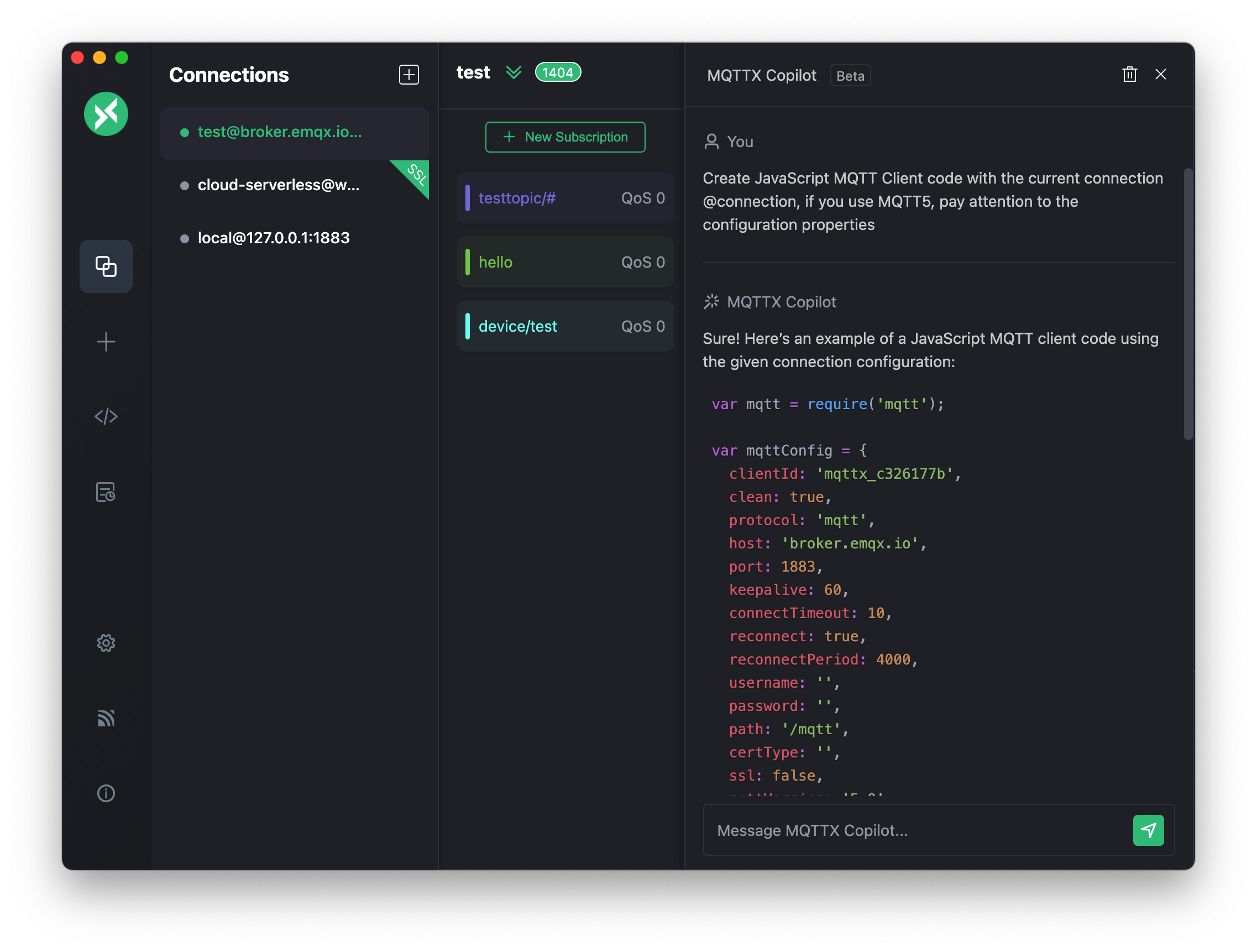Open Settings gear icon
The width and height of the screenshot is (1257, 952).
coord(106,643)
